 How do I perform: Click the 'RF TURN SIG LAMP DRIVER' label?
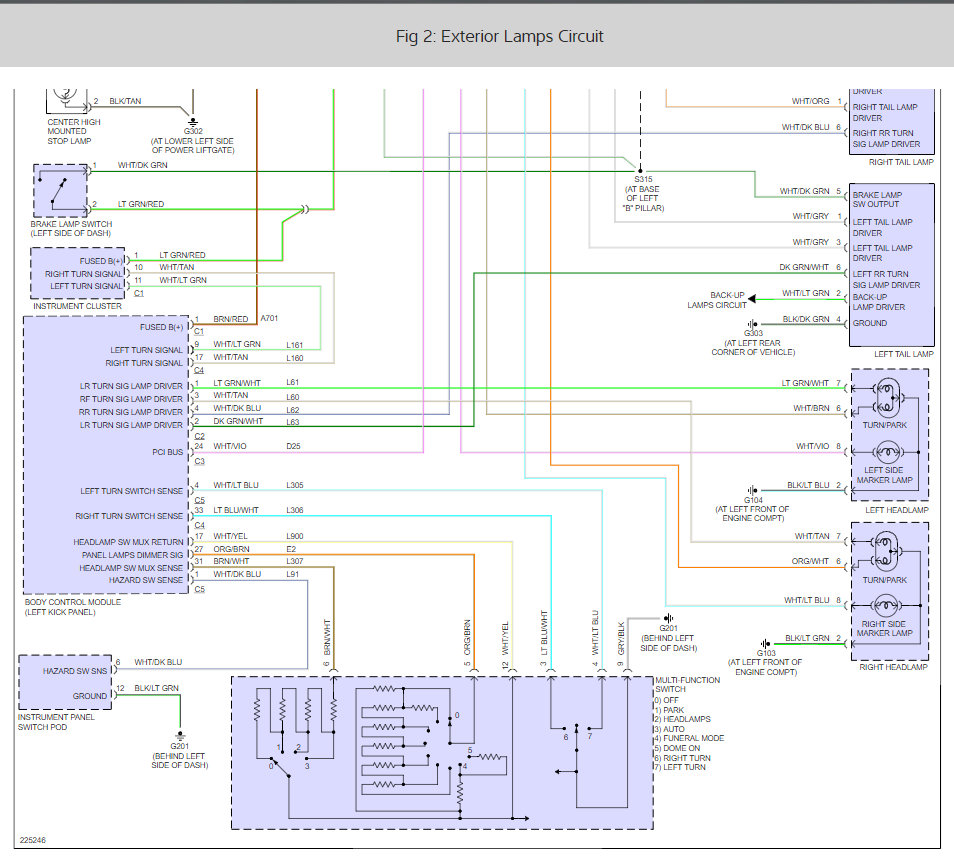click(x=131, y=399)
